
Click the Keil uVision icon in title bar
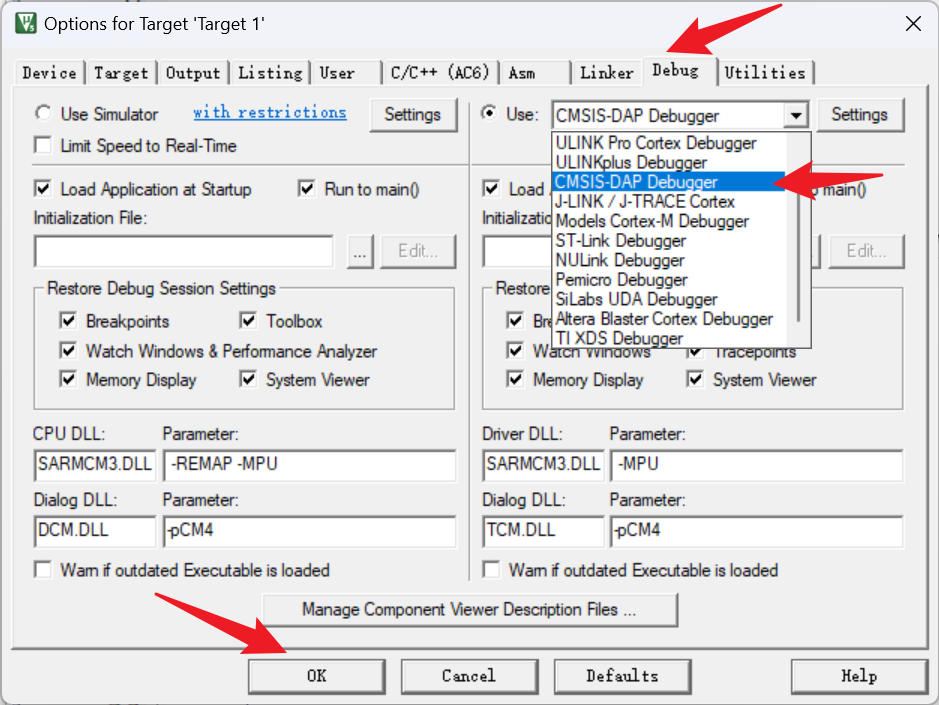tap(25, 23)
